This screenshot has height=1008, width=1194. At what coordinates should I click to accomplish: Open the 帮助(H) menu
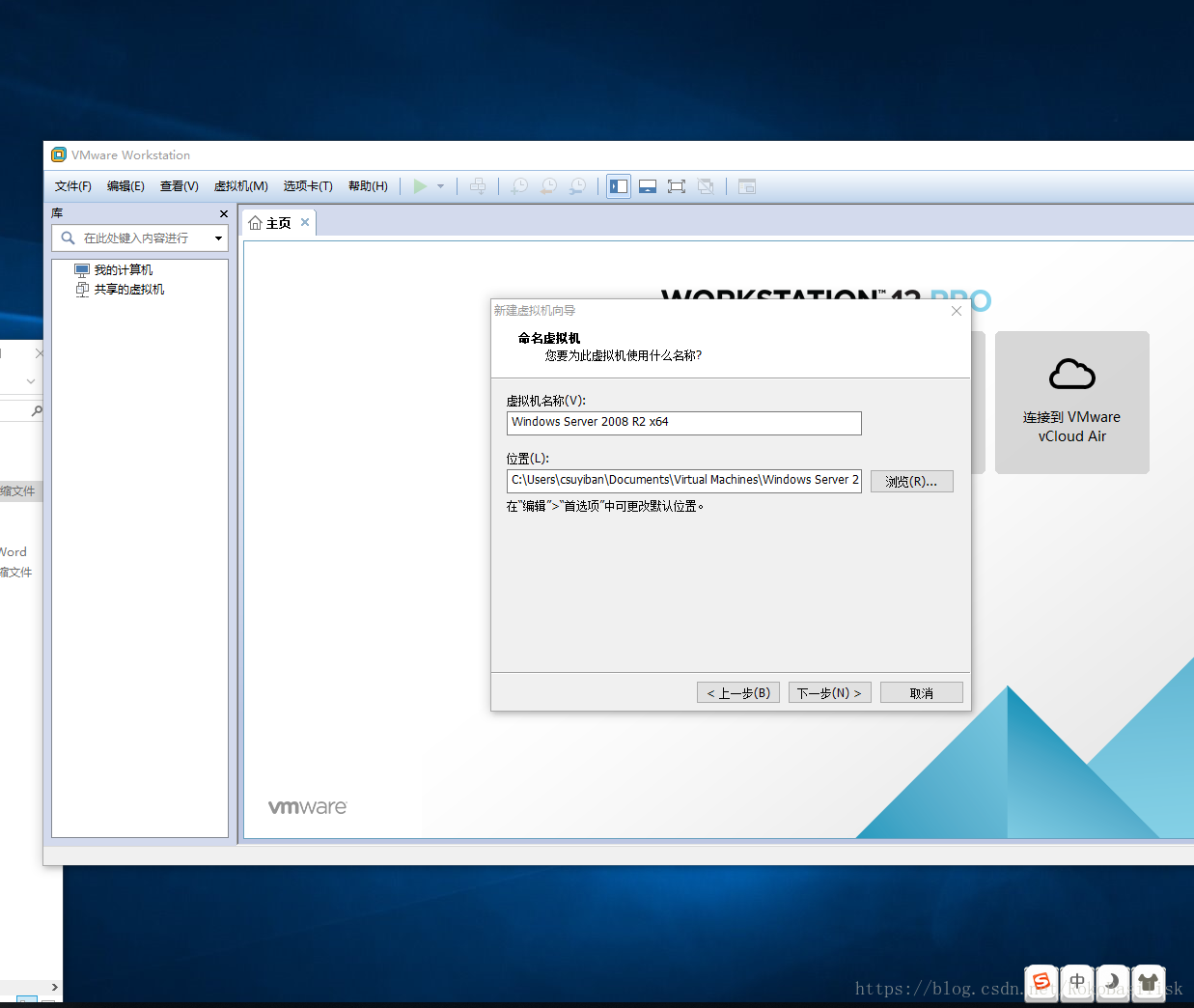click(368, 186)
